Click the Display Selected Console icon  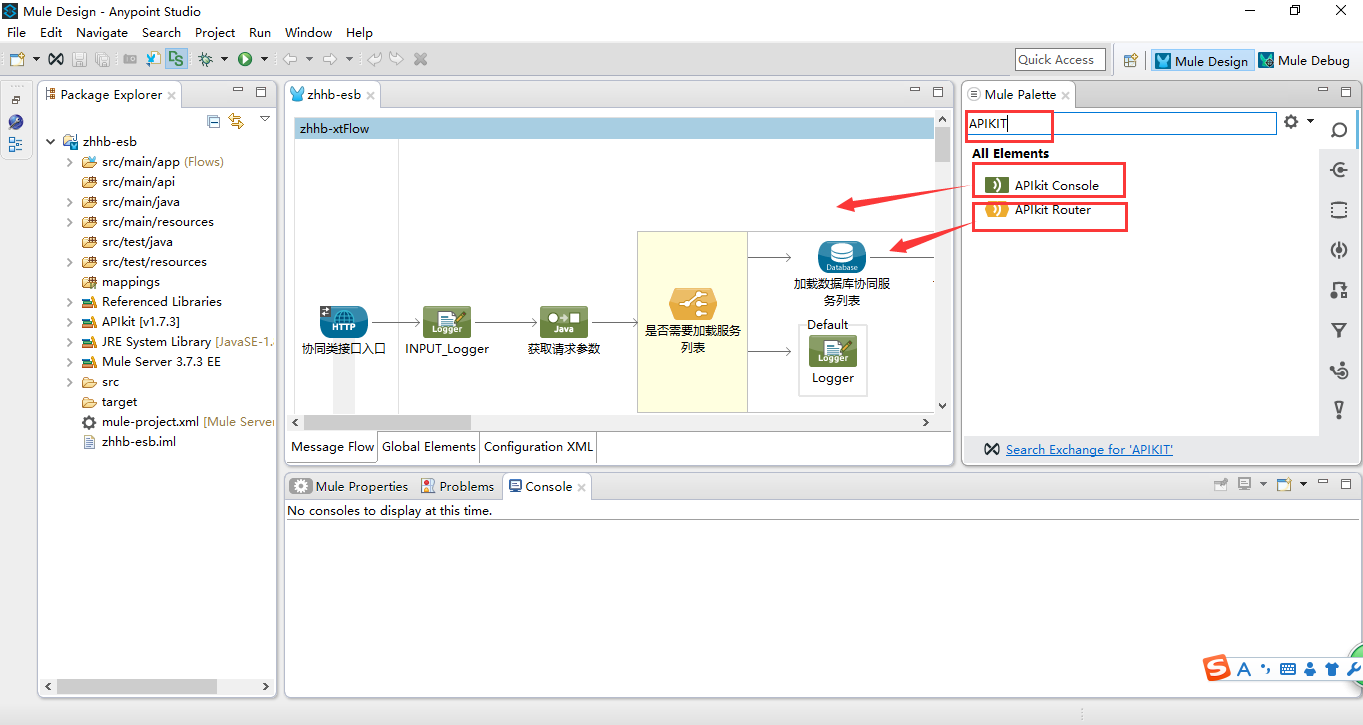1244,485
